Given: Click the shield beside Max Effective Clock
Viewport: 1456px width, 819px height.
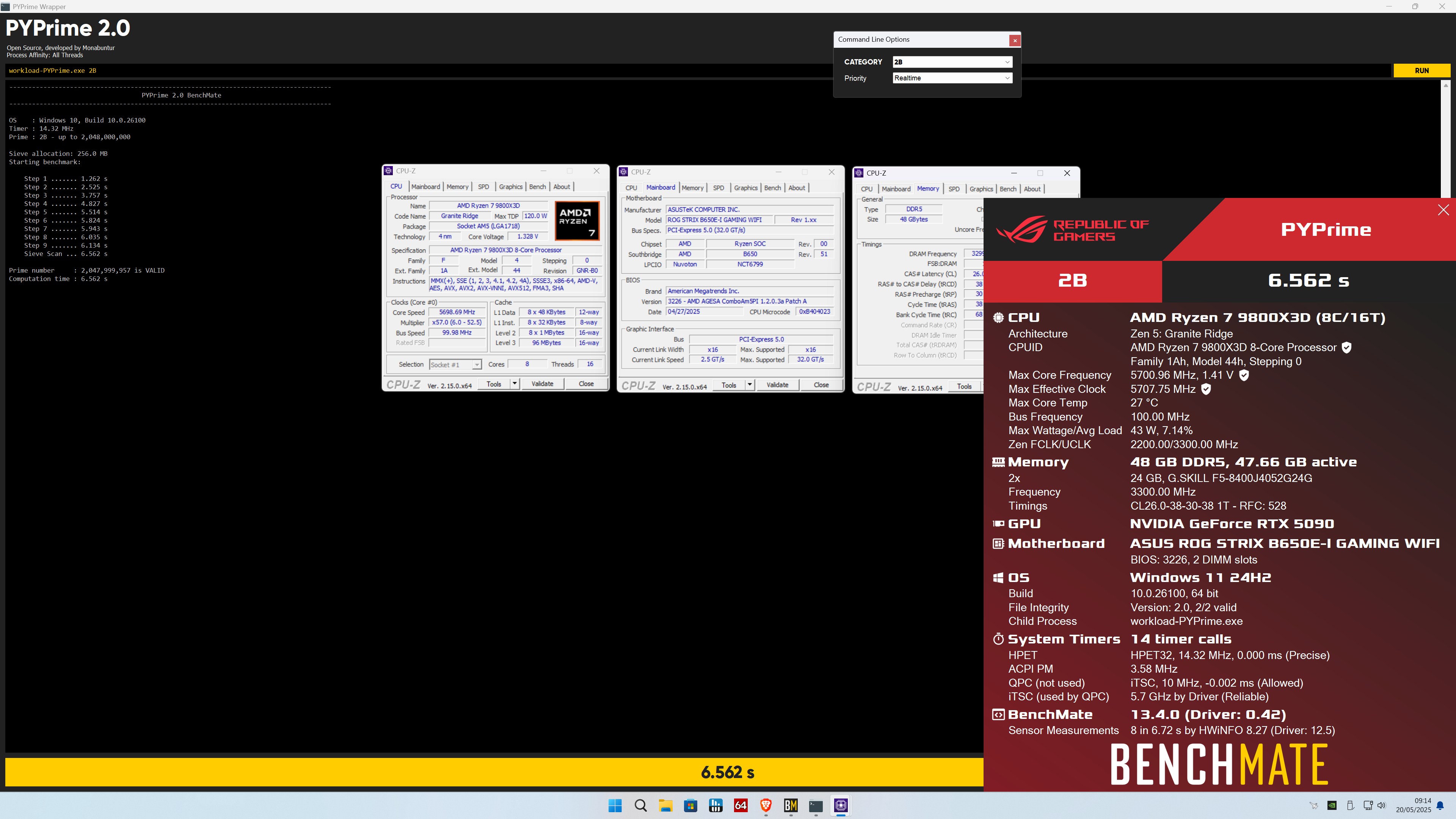Looking at the screenshot, I should pos(1206,389).
